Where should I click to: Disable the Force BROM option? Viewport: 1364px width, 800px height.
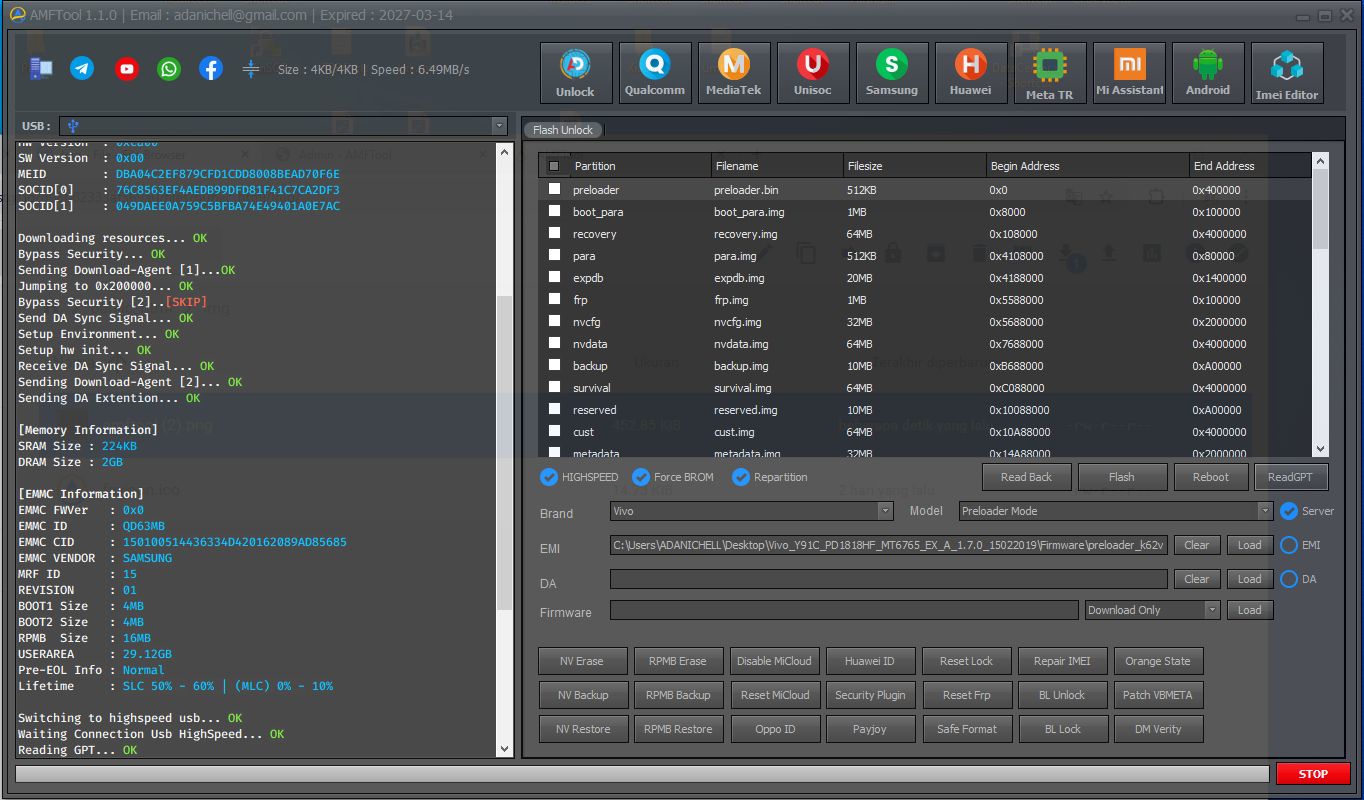click(641, 477)
